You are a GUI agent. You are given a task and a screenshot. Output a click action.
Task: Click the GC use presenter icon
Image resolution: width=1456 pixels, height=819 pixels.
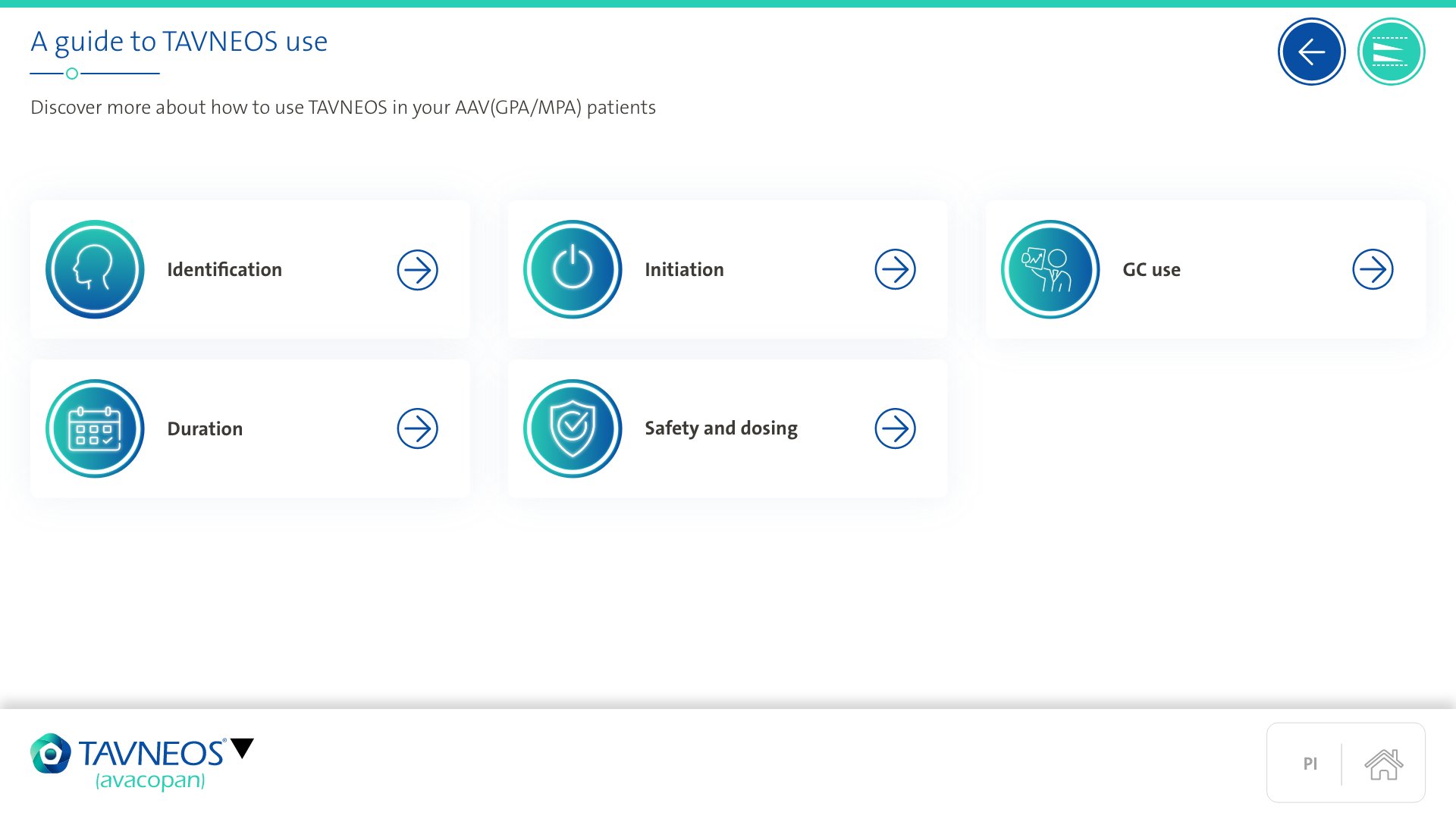(1050, 269)
